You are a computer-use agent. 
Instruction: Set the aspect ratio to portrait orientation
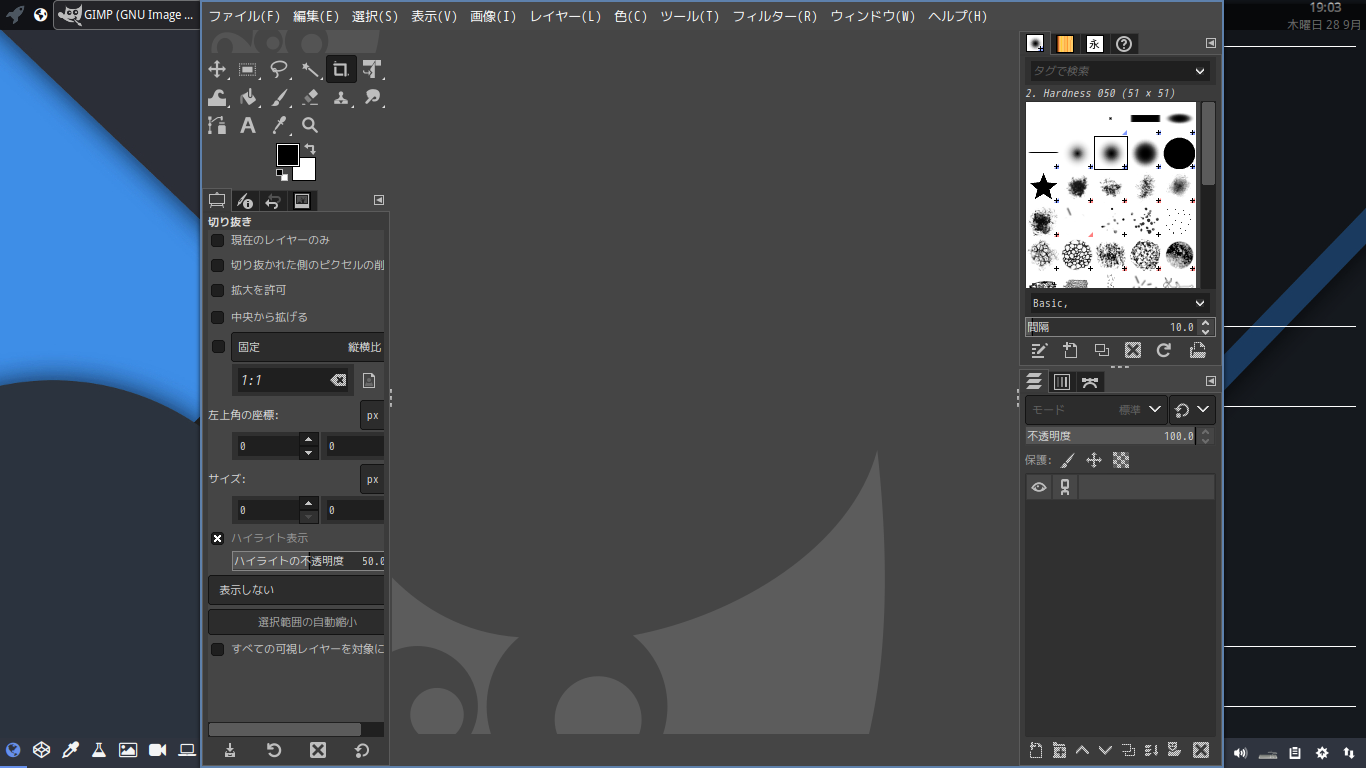click(x=369, y=380)
